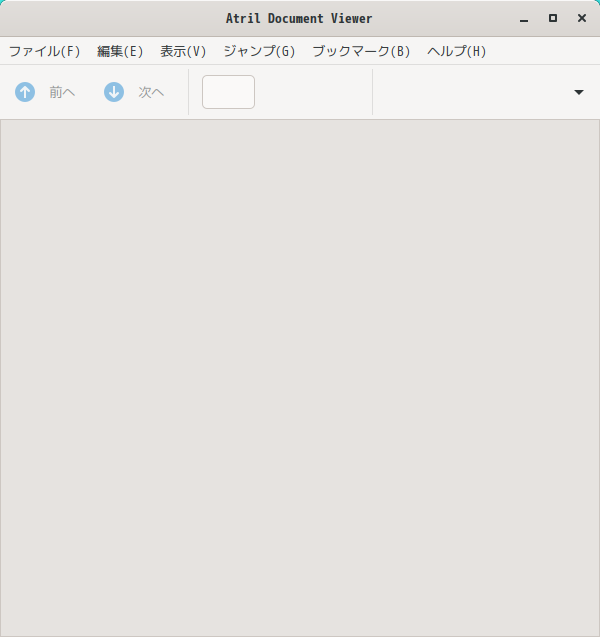
Task: Expand the toolbar overflow dropdown arrow
Action: [x=579, y=92]
